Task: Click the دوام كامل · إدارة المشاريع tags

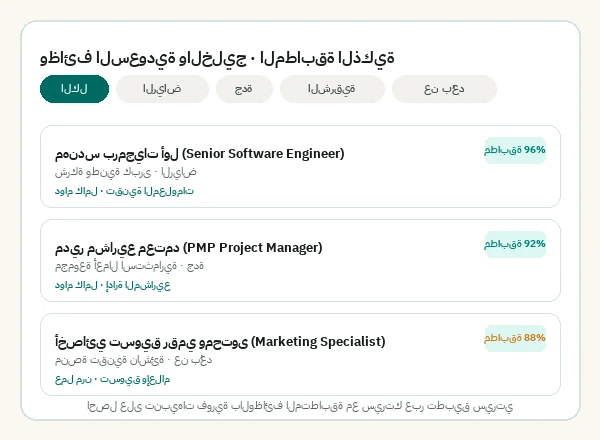Action: click(x=112, y=285)
